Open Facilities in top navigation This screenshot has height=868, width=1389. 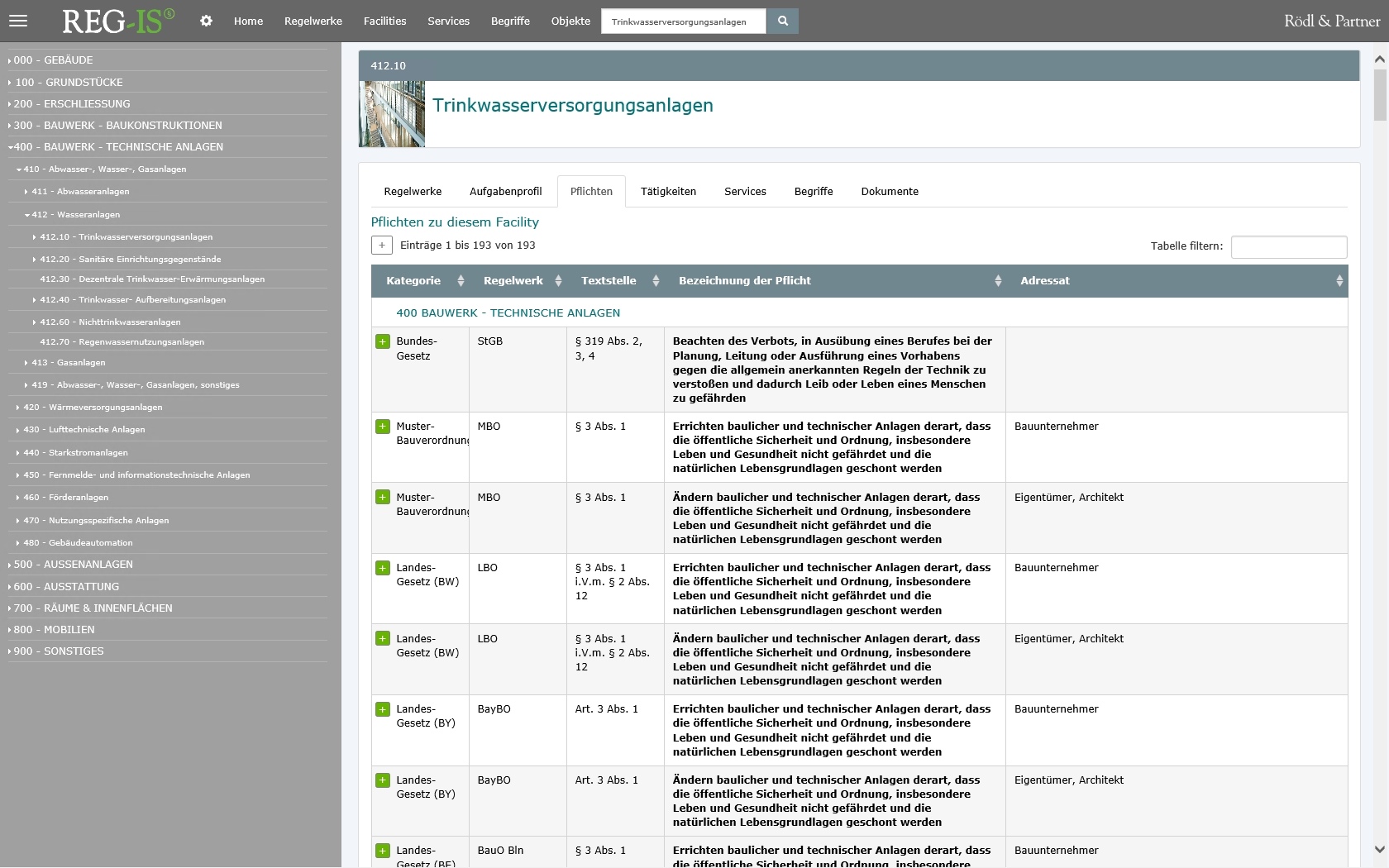[384, 21]
